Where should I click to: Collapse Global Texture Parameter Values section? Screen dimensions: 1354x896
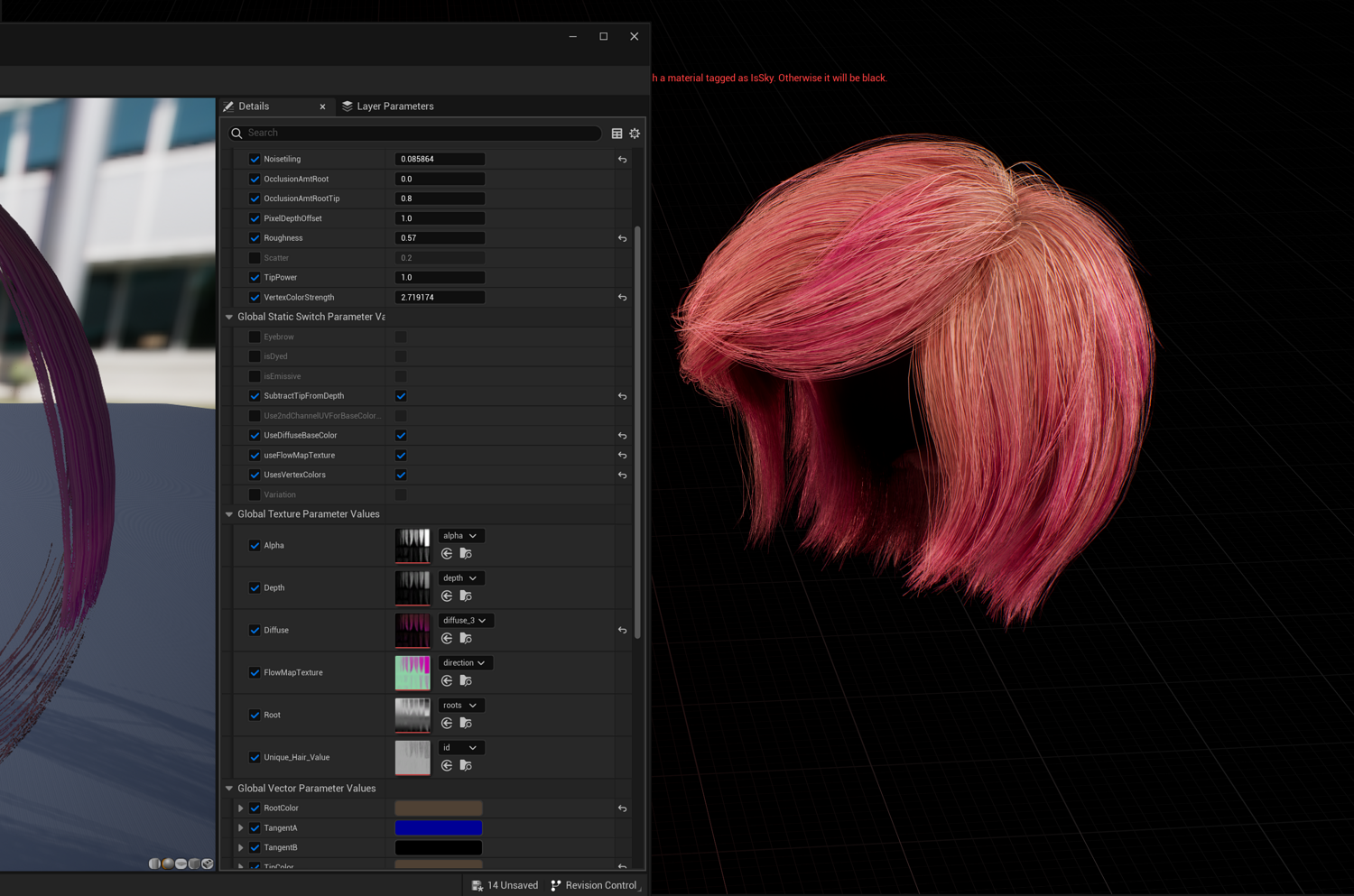tap(229, 514)
